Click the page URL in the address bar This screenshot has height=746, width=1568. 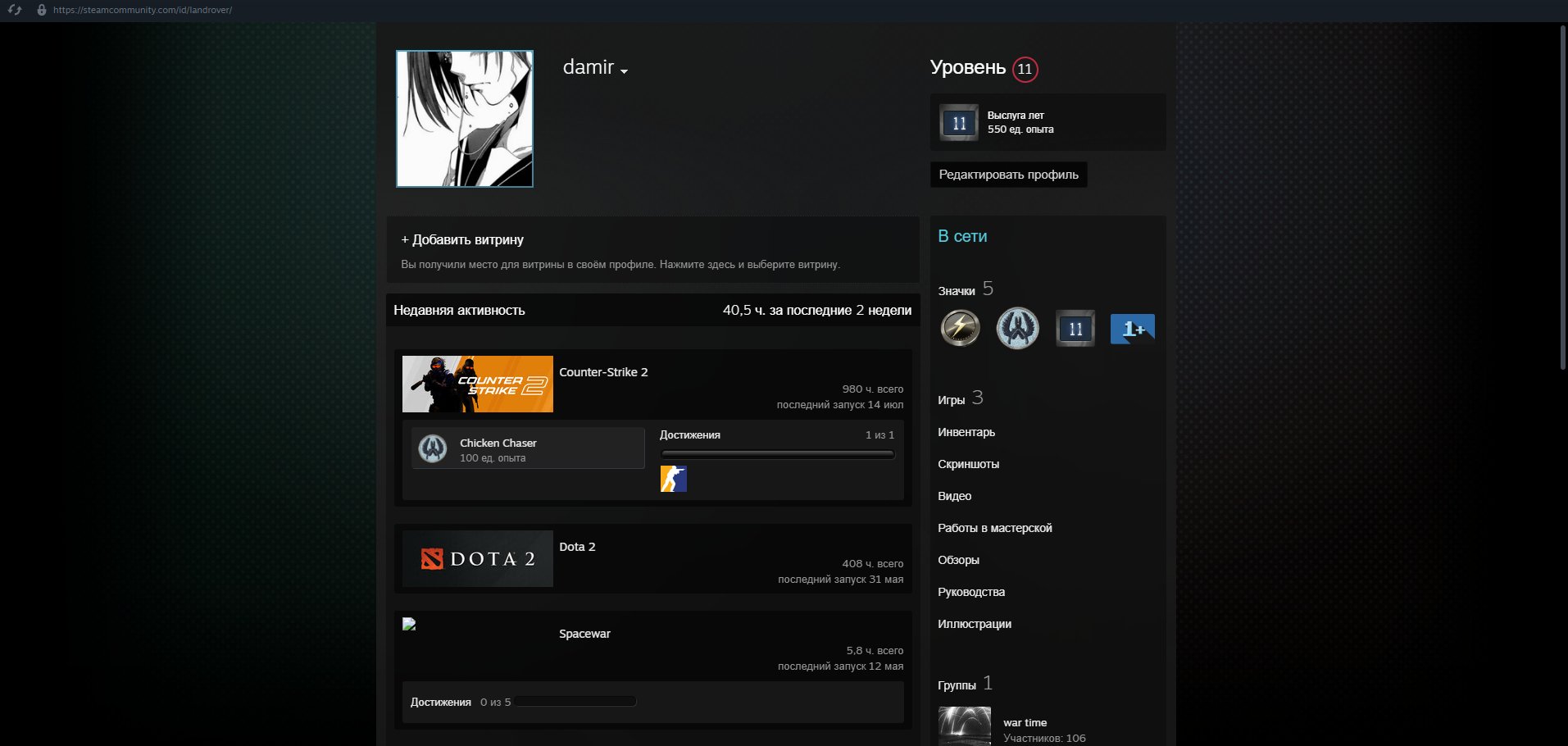point(143,10)
